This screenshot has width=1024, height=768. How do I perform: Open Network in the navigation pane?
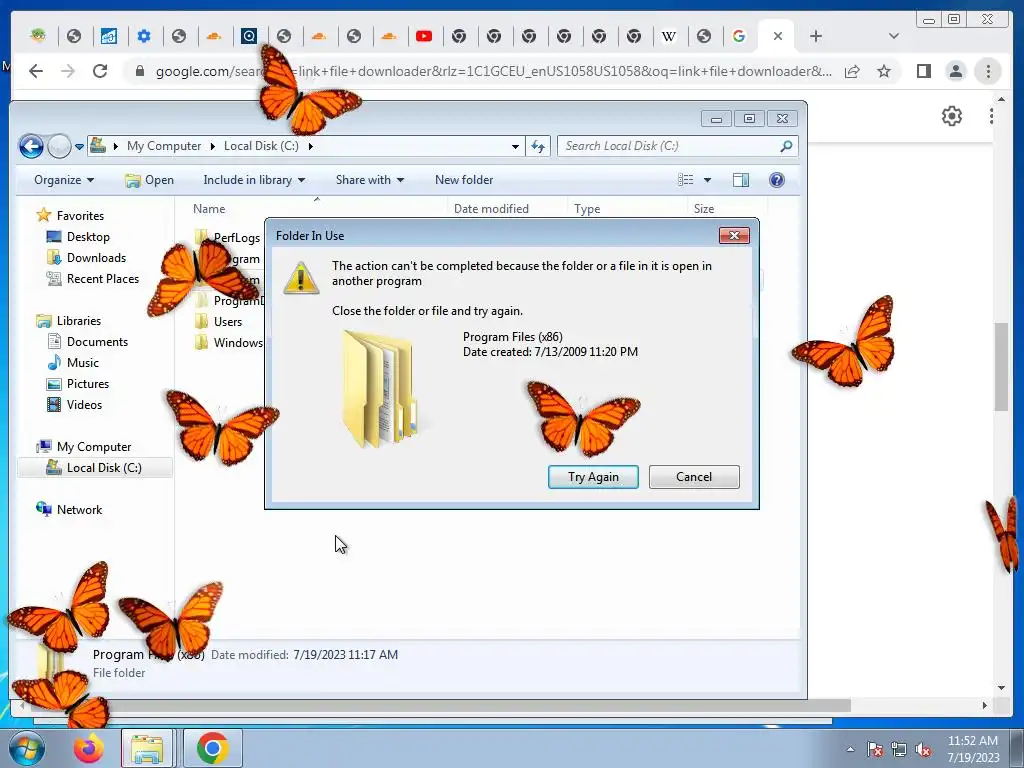click(70, 509)
